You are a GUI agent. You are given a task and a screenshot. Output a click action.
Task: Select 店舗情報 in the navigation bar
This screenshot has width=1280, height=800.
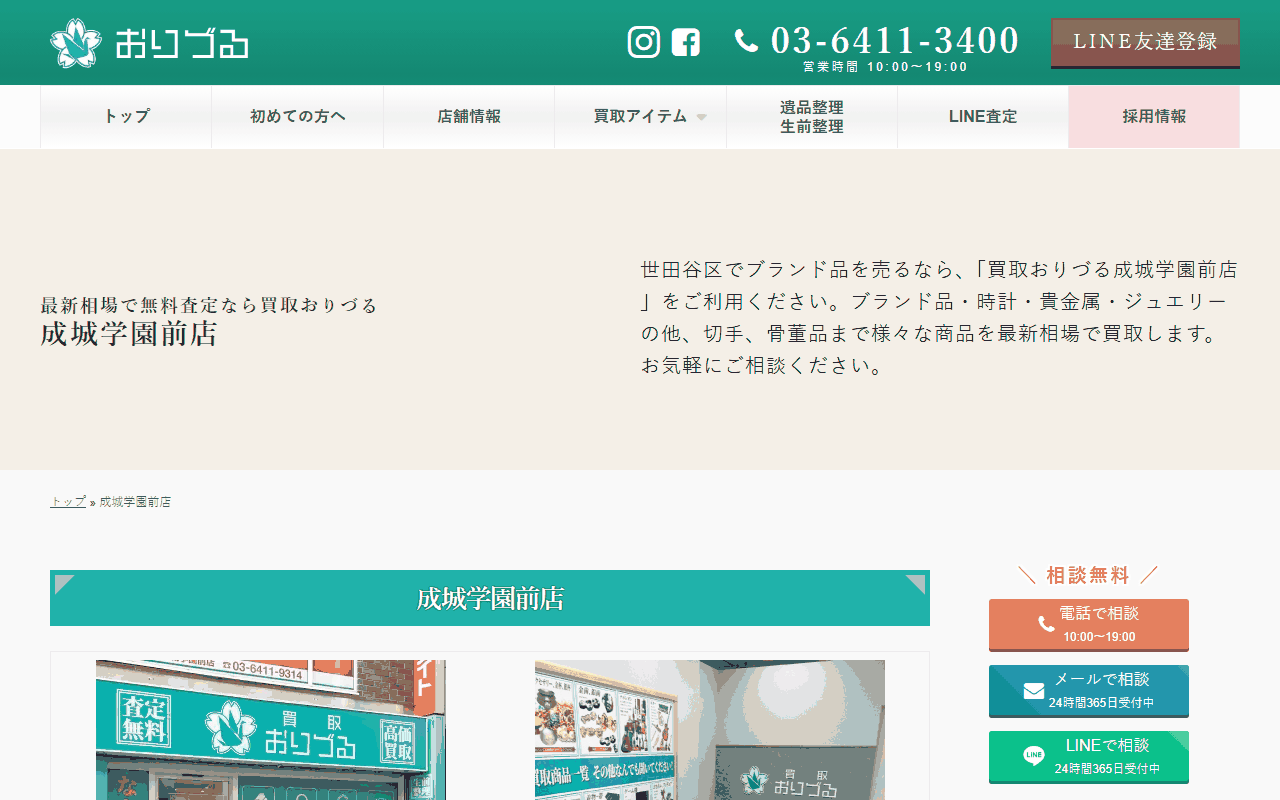coord(469,117)
